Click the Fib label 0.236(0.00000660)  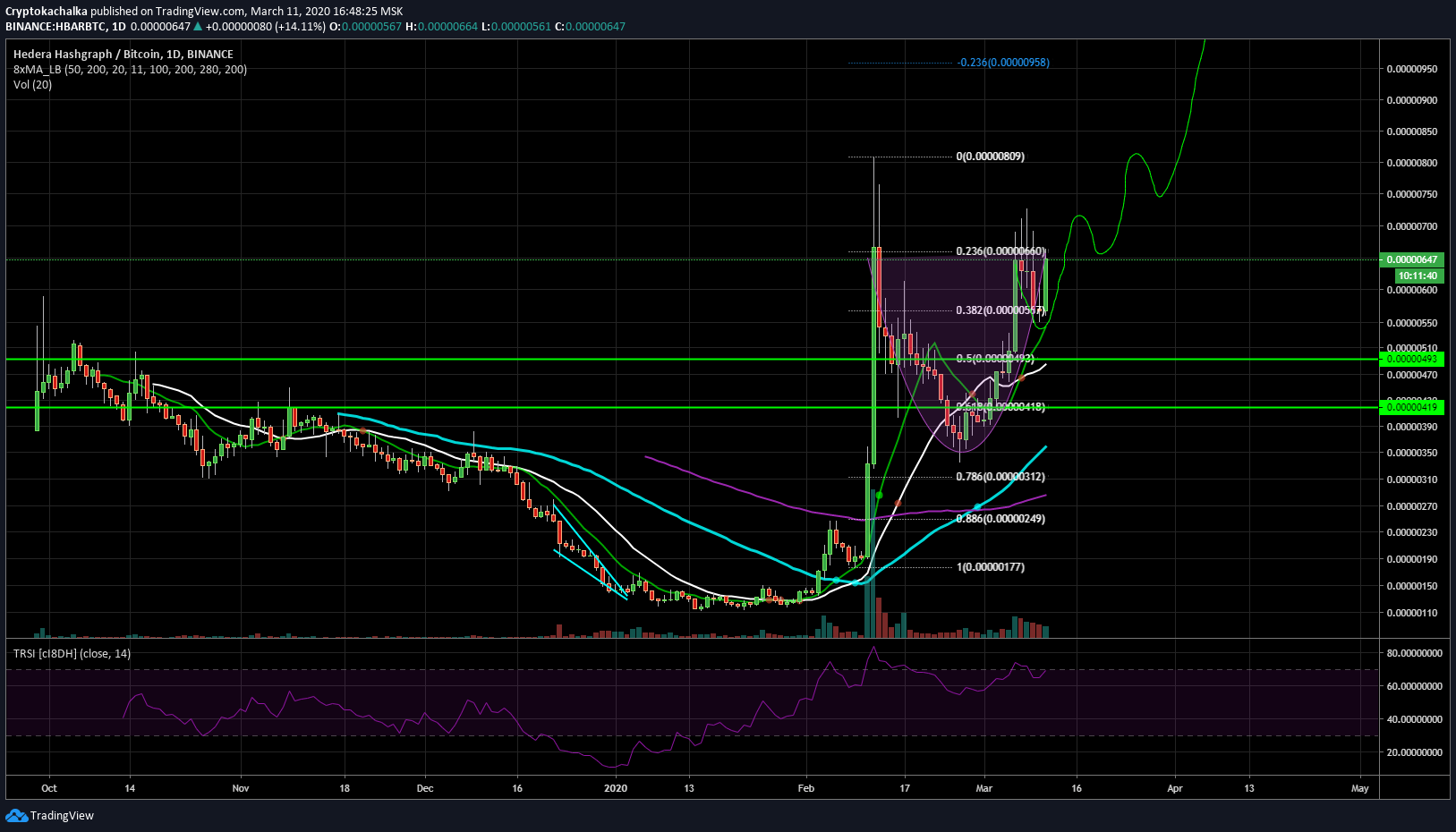pos(1000,251)
